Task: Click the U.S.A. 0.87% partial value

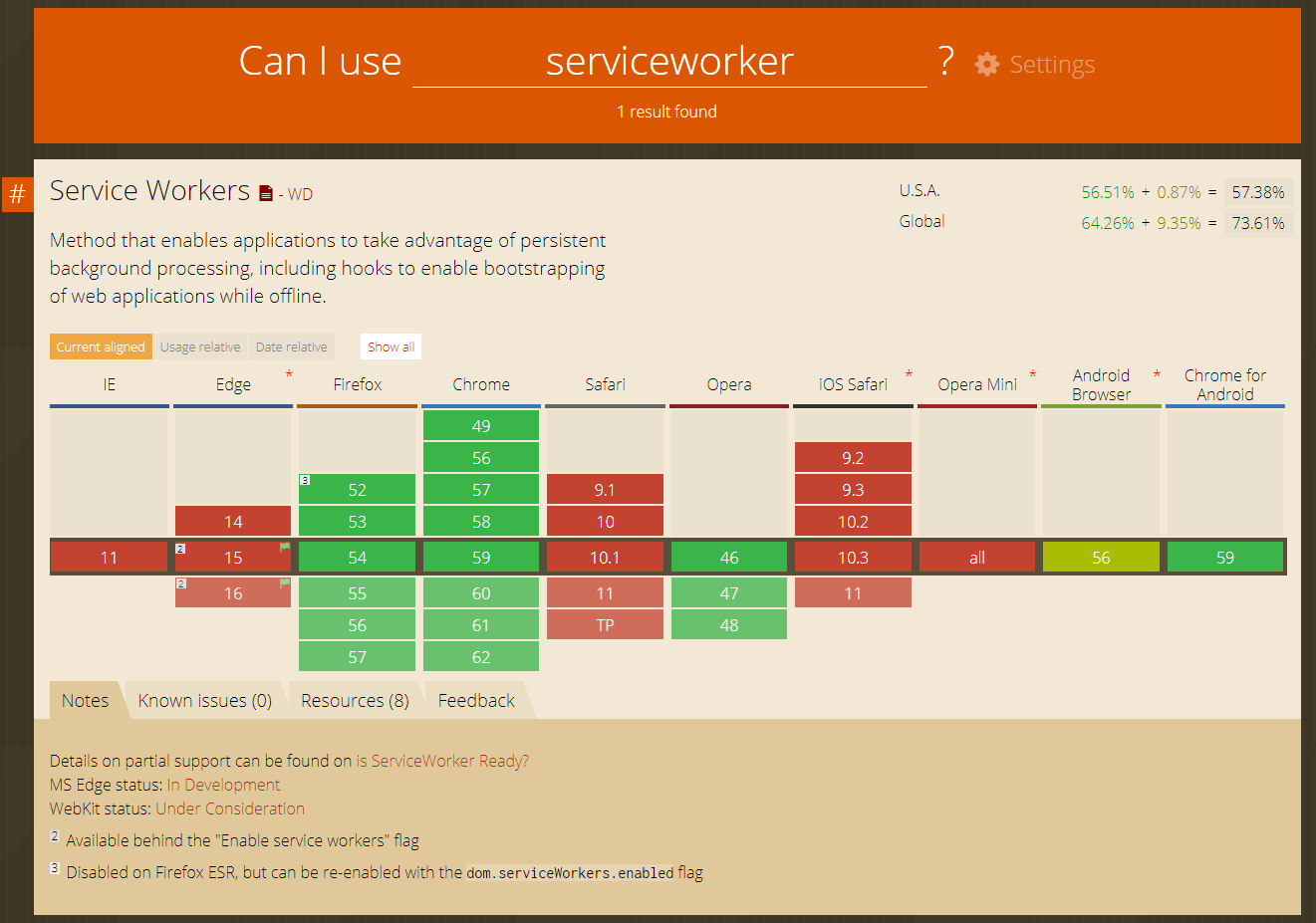Action: pyautogui.click(x=1179, y=192)
